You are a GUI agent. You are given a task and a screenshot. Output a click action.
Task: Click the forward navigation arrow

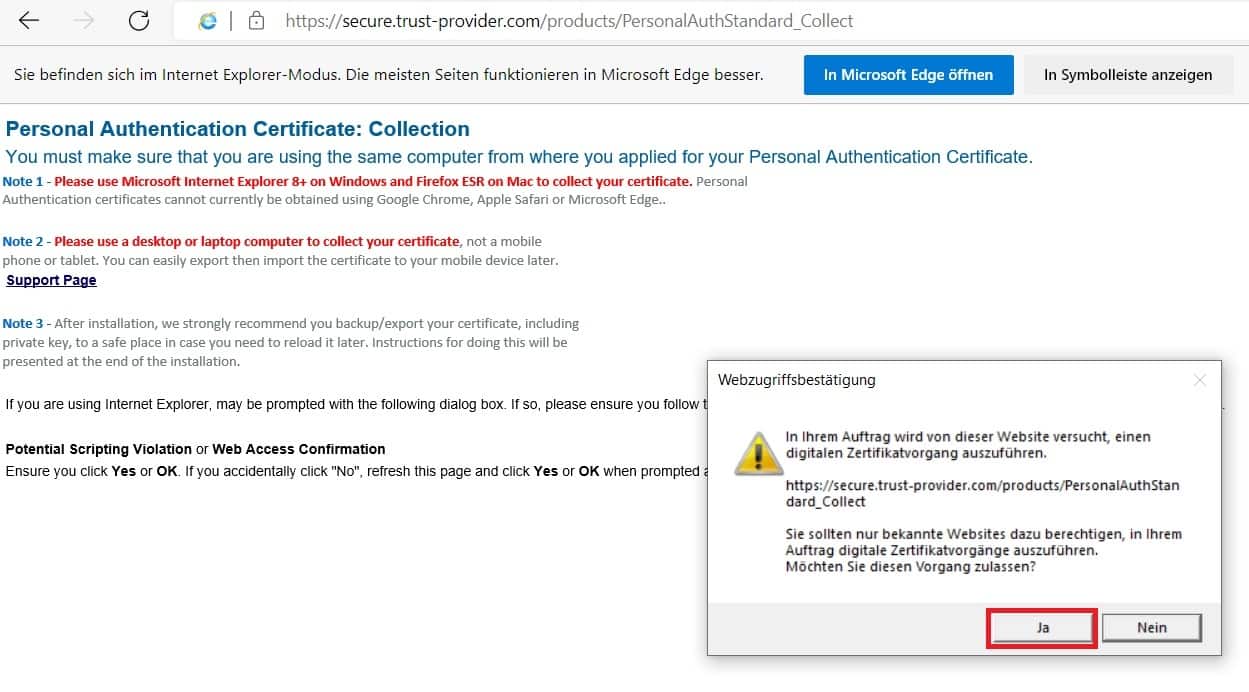coord(84,21)
